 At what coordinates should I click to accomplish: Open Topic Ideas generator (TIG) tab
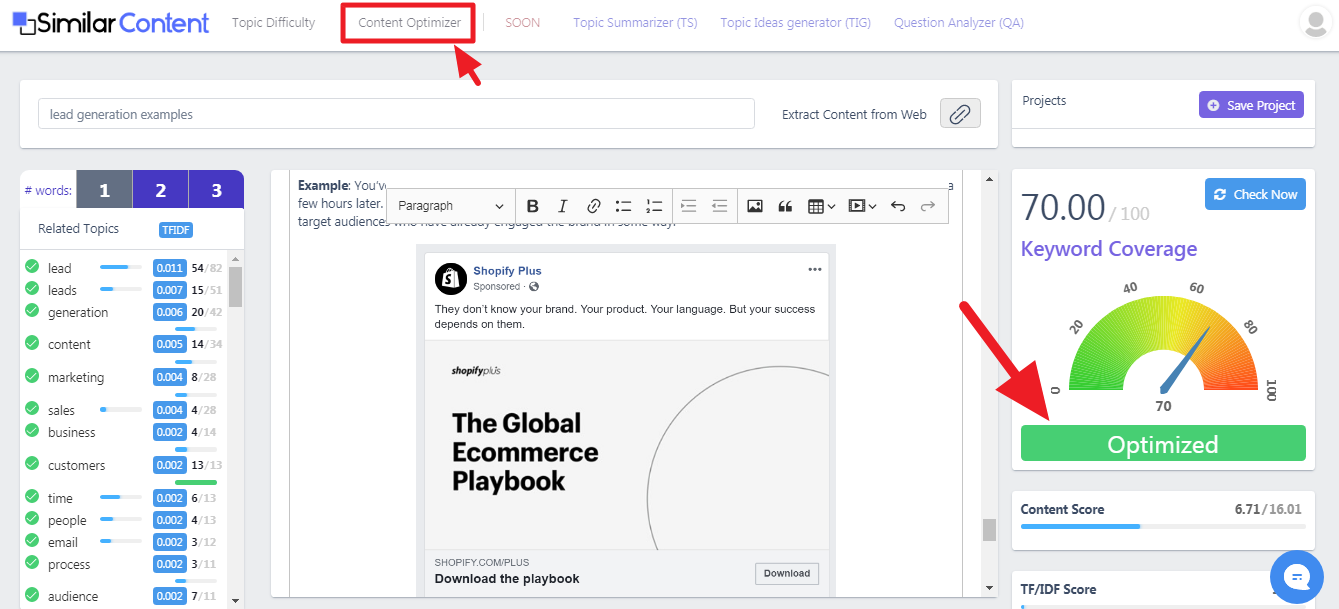796,22
